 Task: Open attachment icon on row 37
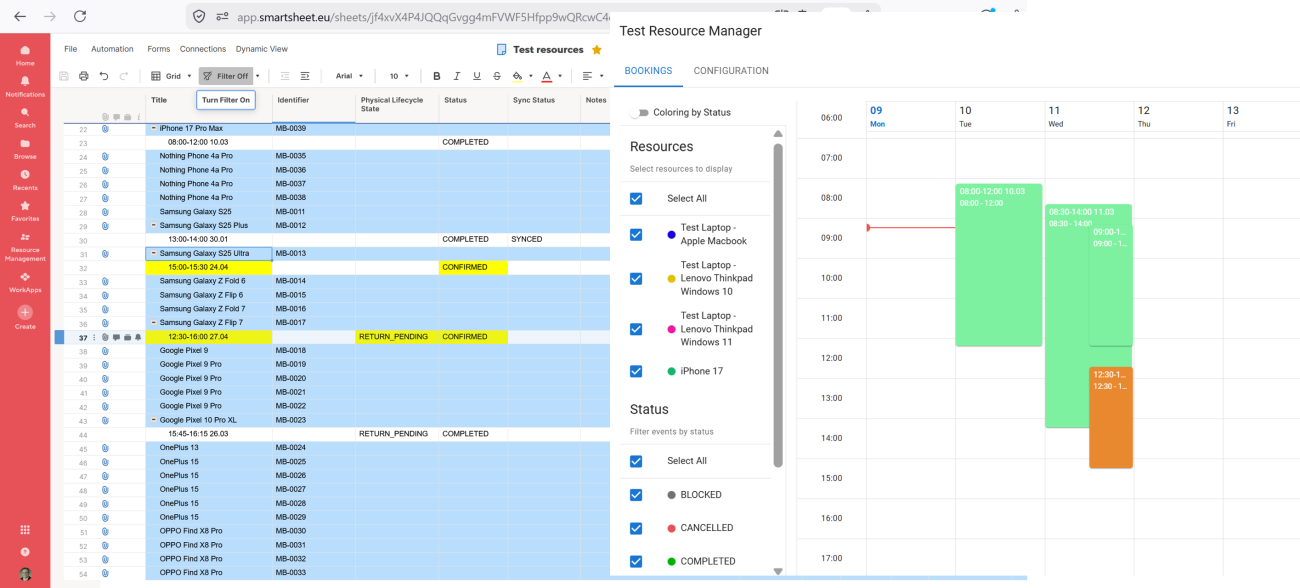pyautogui.click(x=105, y=337)
